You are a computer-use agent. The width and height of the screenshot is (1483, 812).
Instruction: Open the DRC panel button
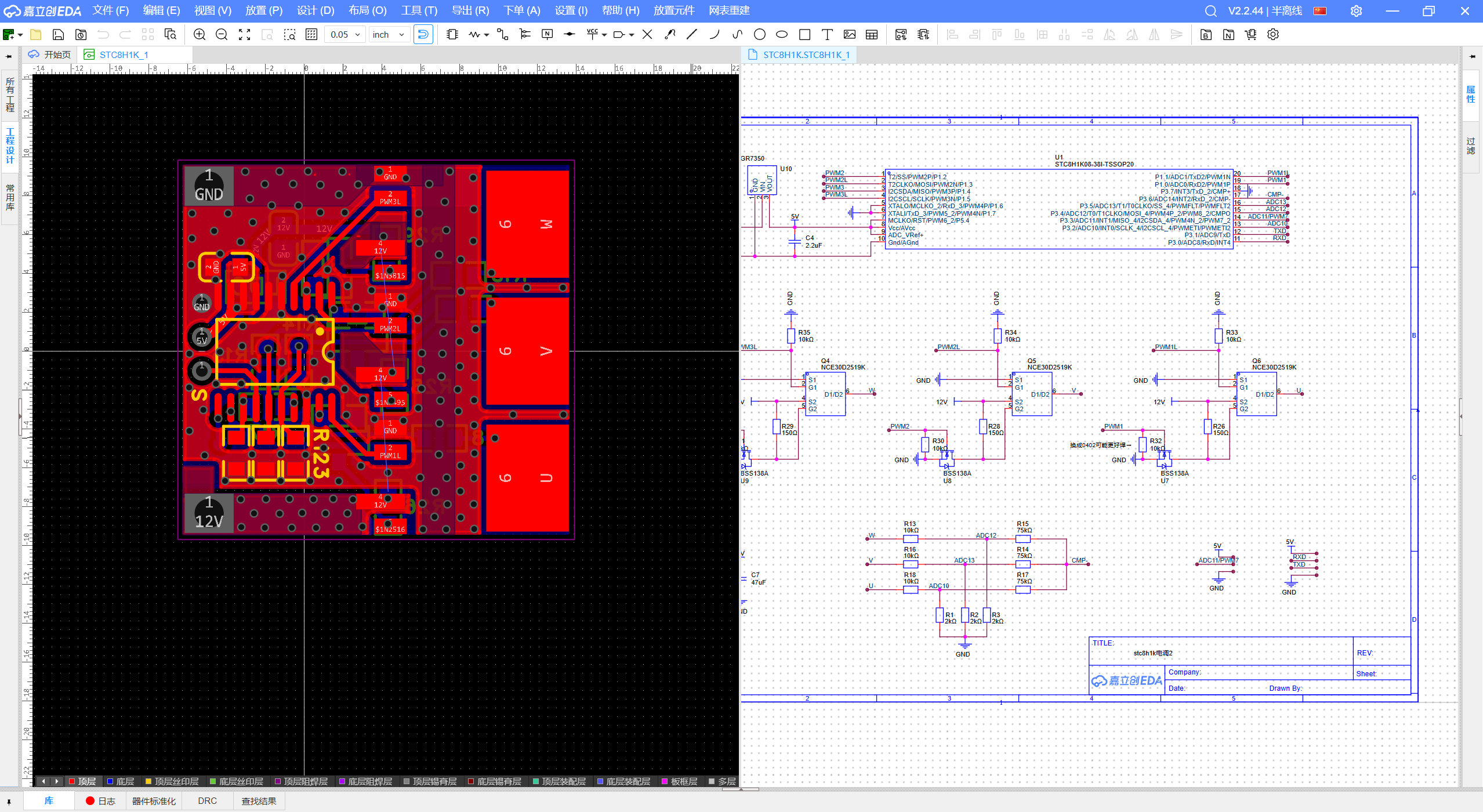click(207, 801)
